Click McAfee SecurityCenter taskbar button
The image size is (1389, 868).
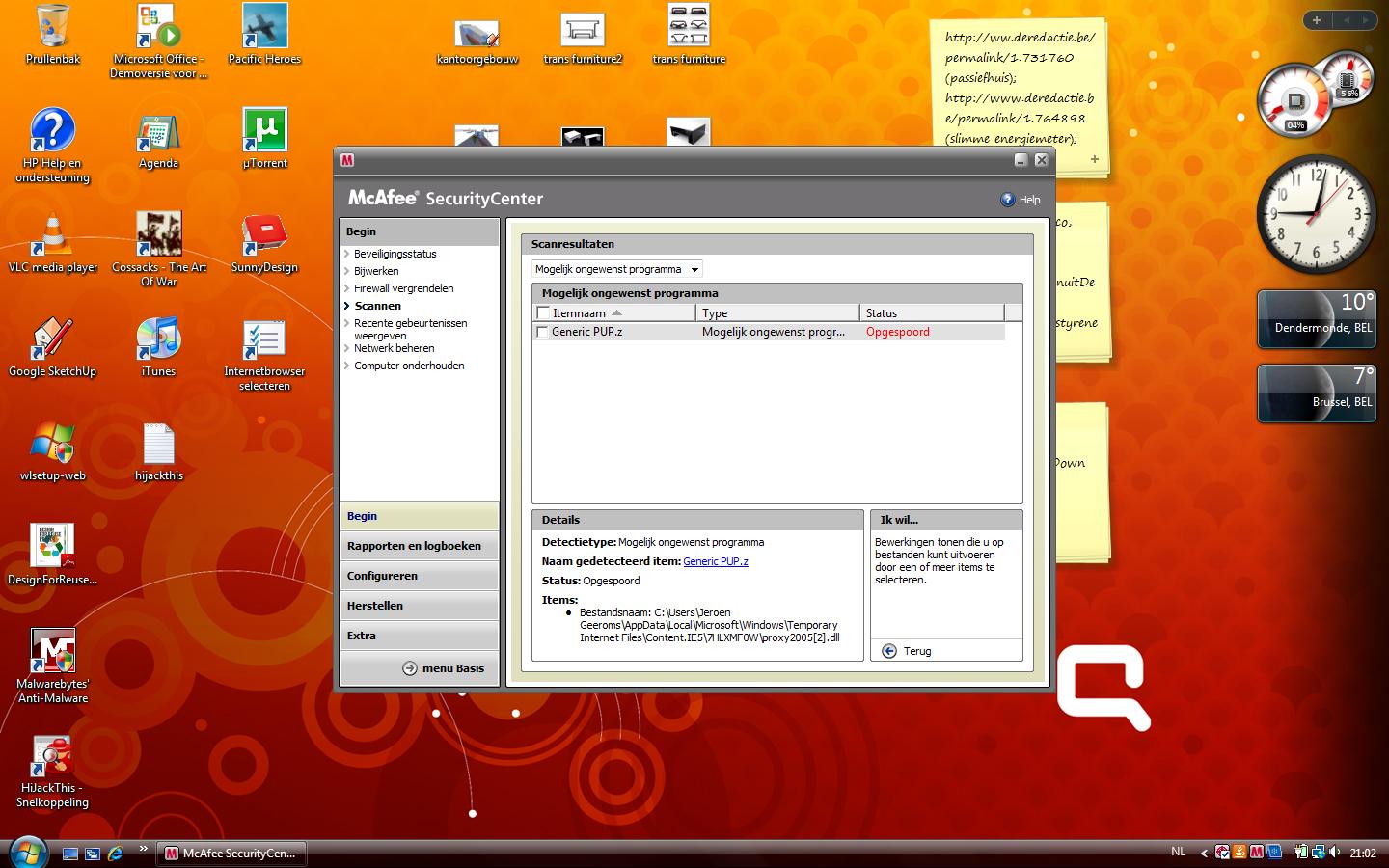[231, 854]
